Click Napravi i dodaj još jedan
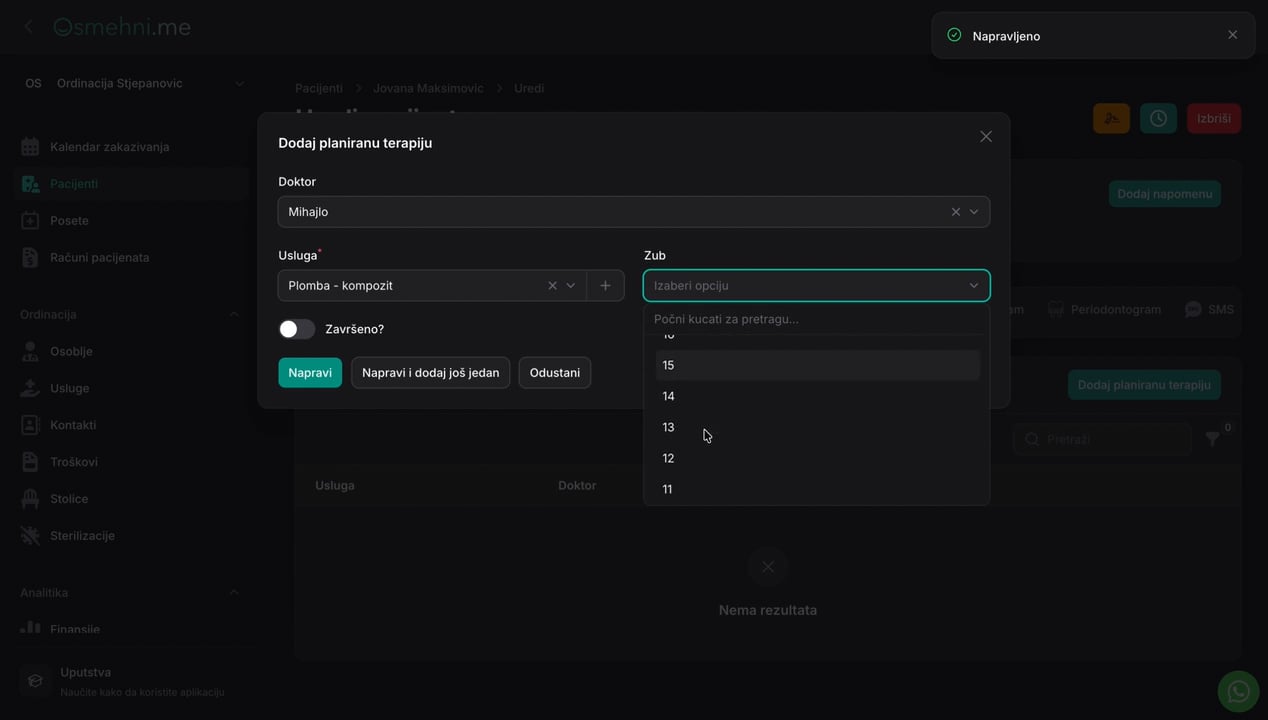Screen dimensions: 1268x720 tap(430, 373)
